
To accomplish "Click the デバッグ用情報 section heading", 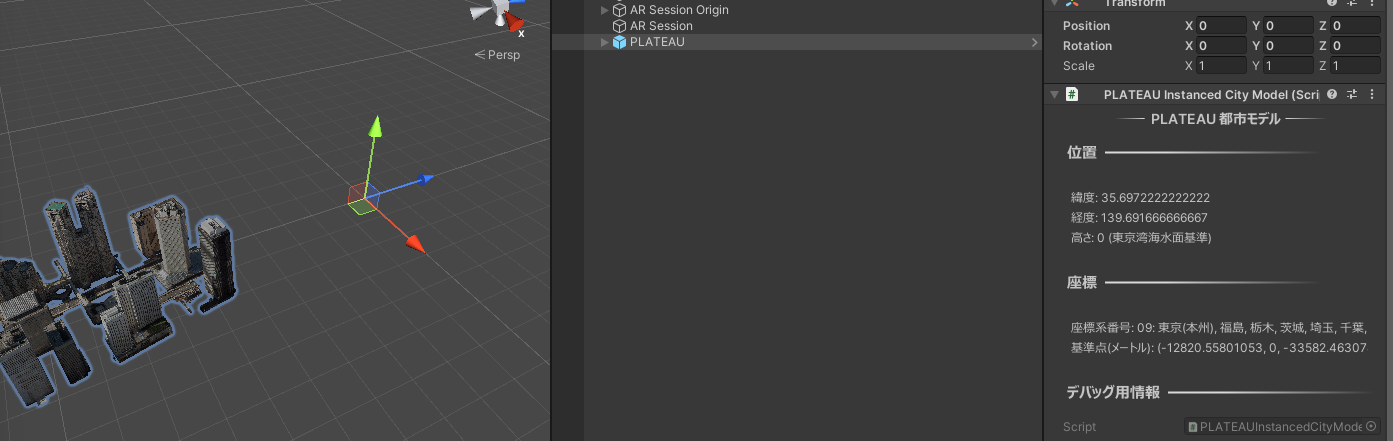I will point(1113,393).
